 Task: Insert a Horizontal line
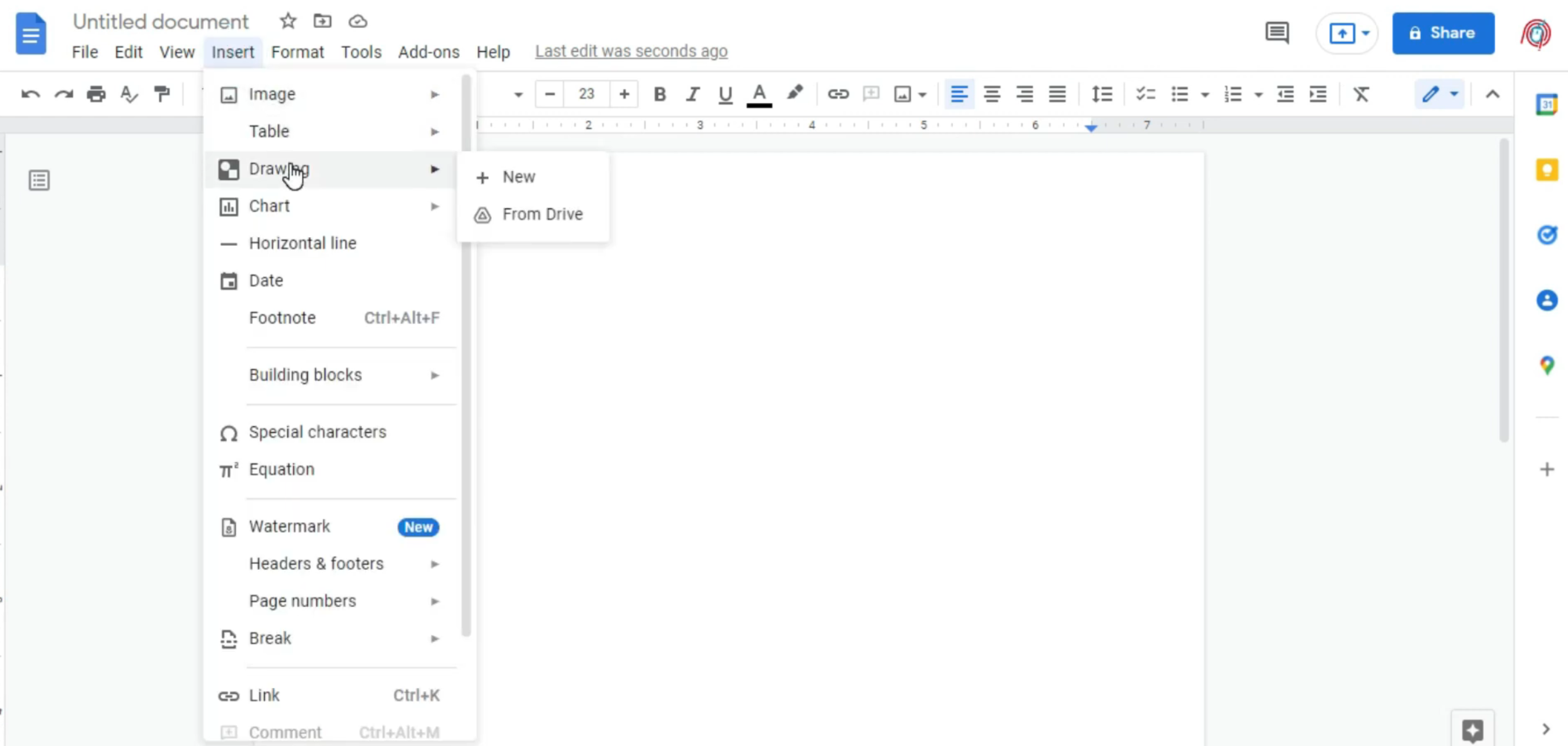click(x=330, y=243)
